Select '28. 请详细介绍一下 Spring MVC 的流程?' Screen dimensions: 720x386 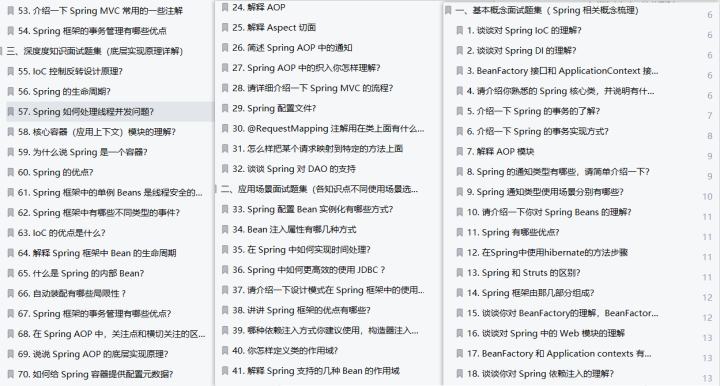(313, 88)
